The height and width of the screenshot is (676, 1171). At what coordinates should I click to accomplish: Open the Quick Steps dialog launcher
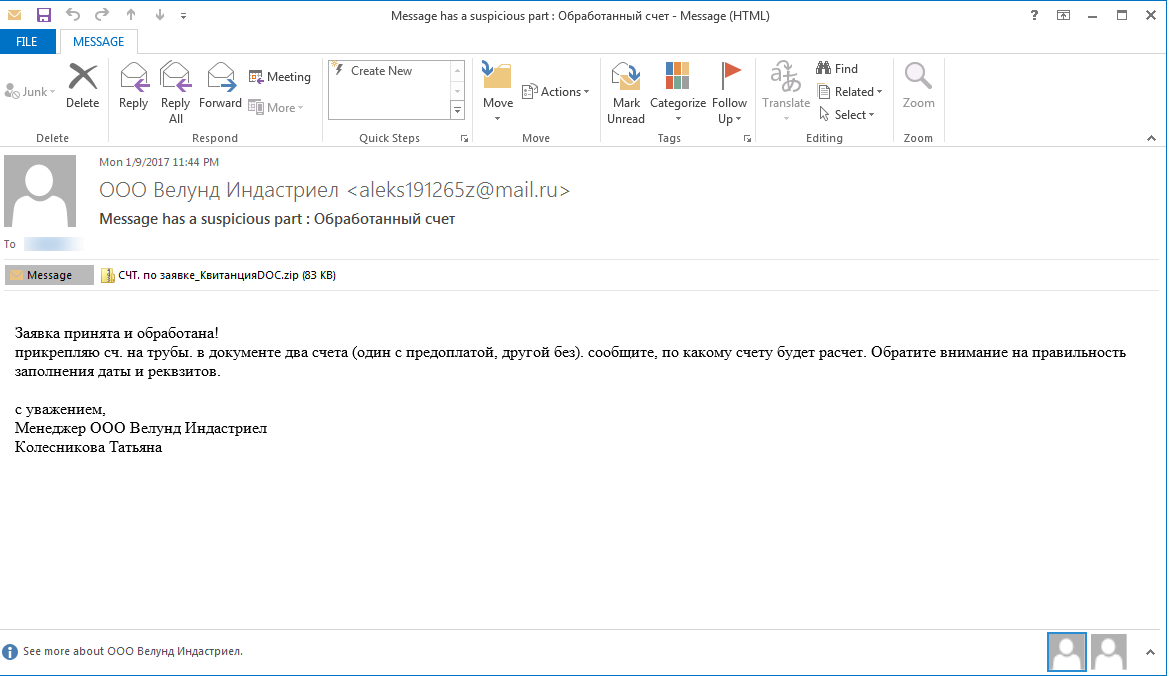click(463, 137)
